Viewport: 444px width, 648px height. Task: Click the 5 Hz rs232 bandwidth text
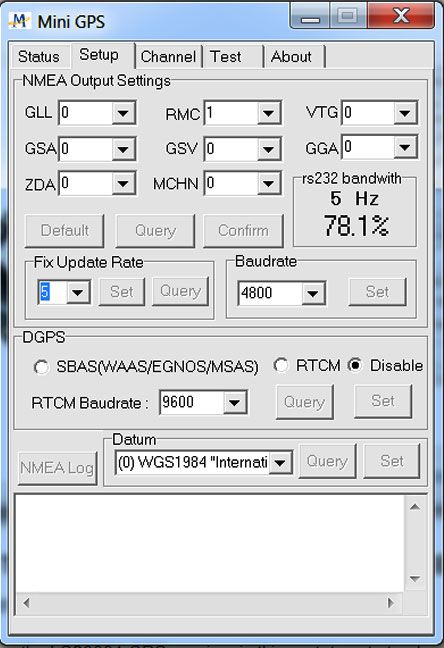coord(355,199)
